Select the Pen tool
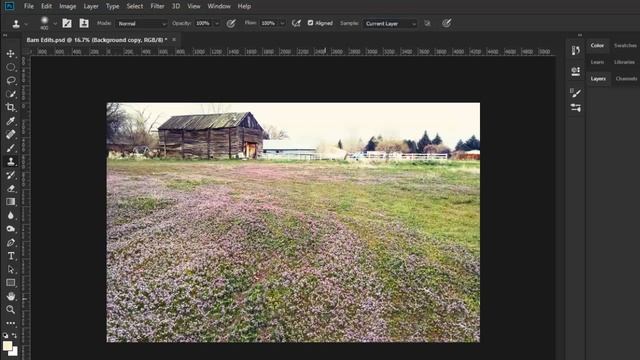The height and width of the screenshot is (360, 640). point(11,242)
